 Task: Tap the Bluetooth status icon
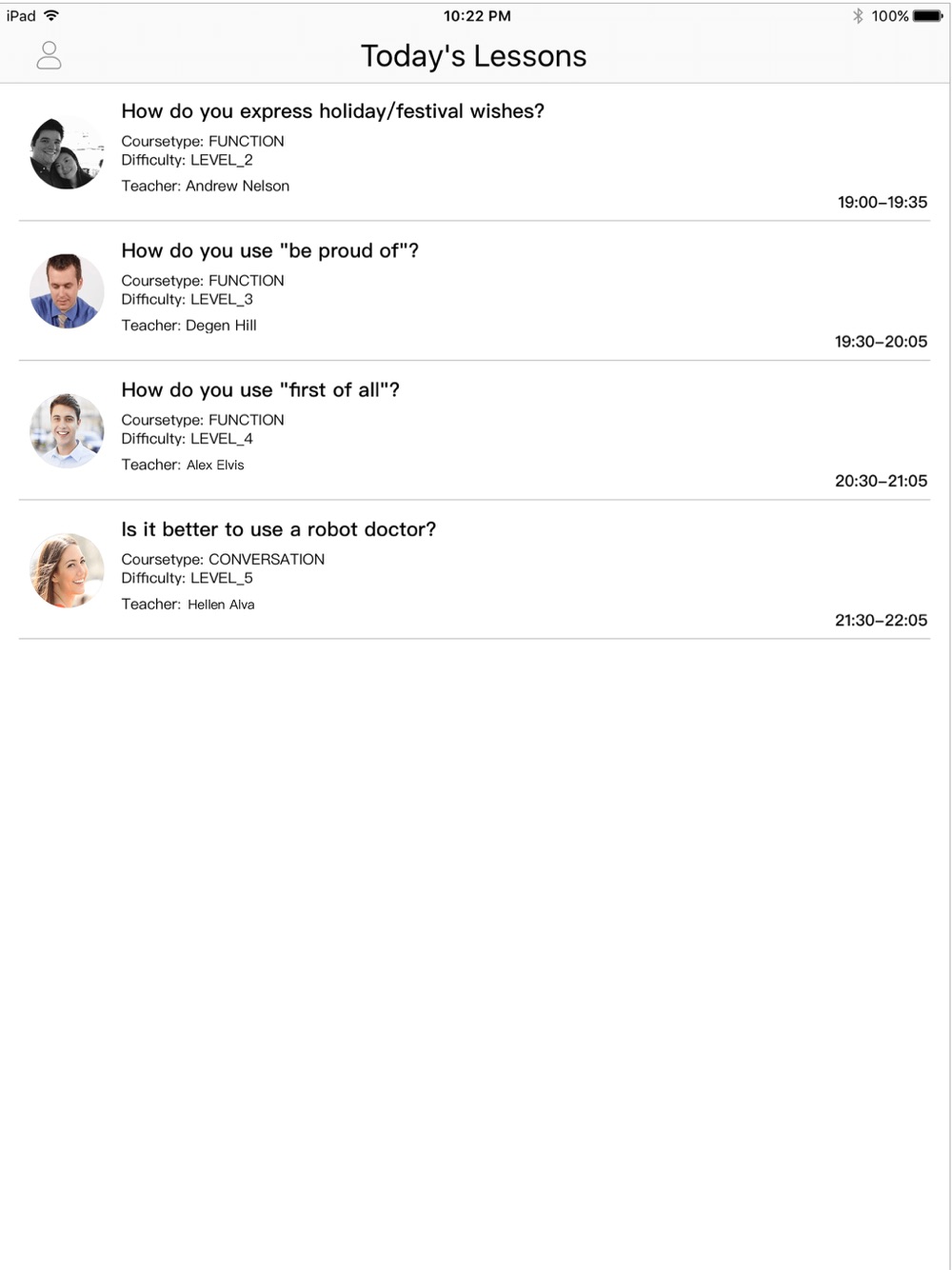858,15
